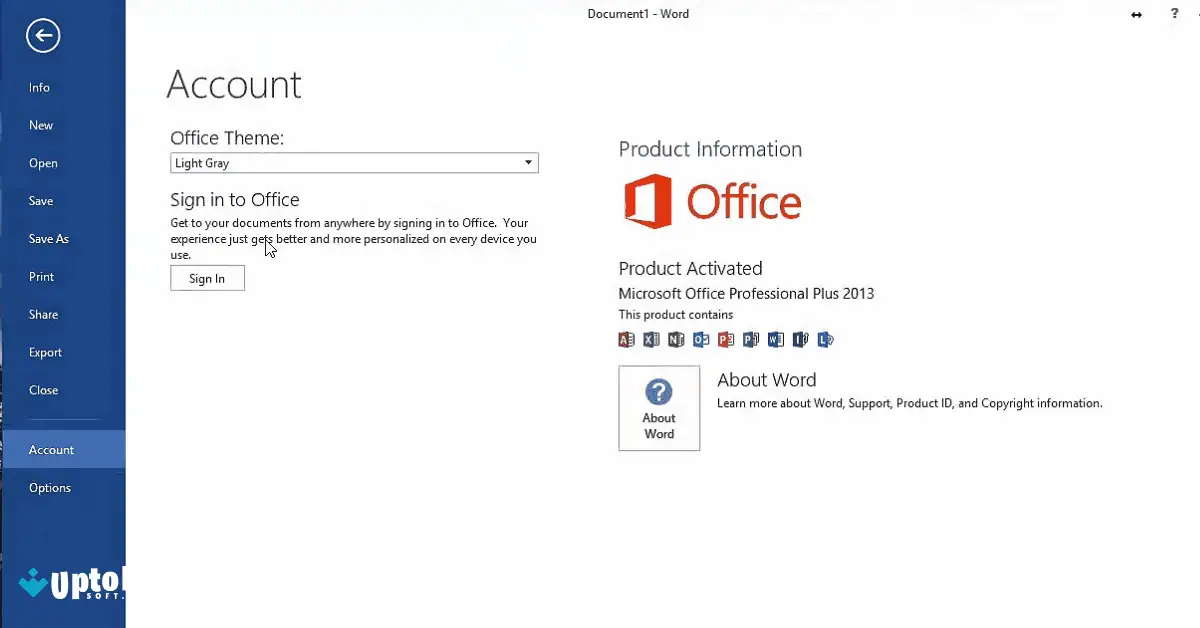Open the Options menu item
This screenshot has height=628, width=1200.
pos(50,487)
